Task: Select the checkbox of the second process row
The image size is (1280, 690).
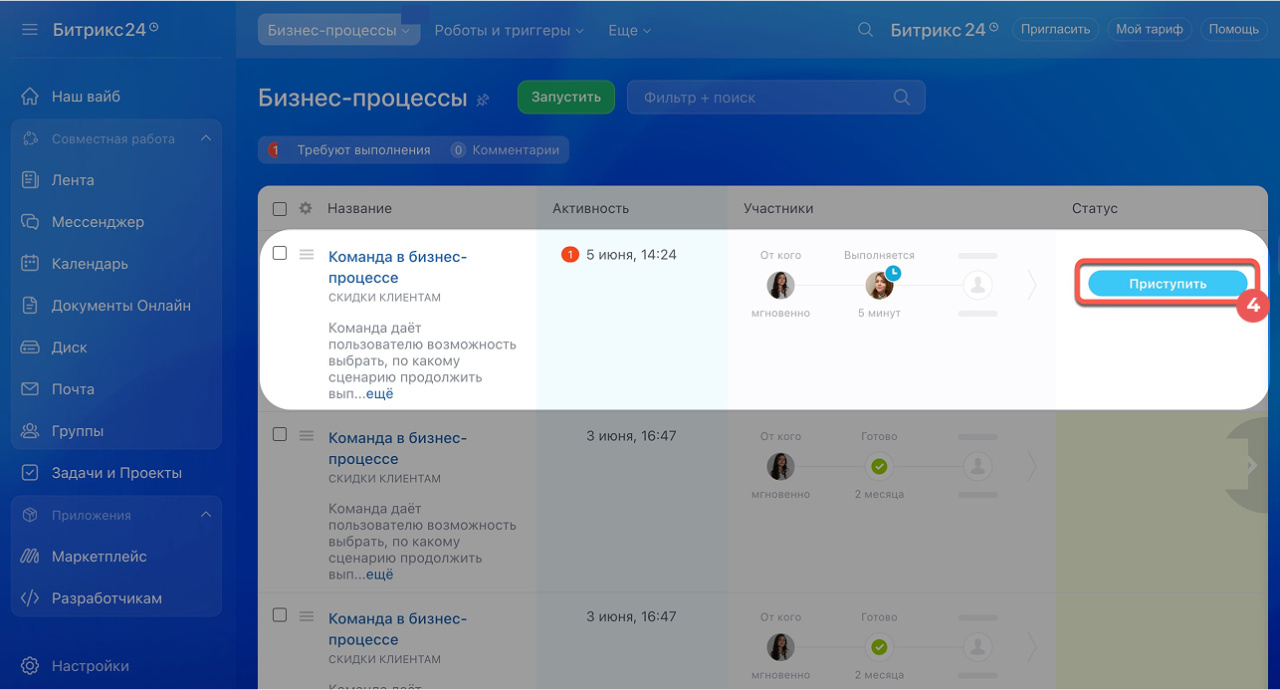Action: pyautogui.click(x=280, y=434)
